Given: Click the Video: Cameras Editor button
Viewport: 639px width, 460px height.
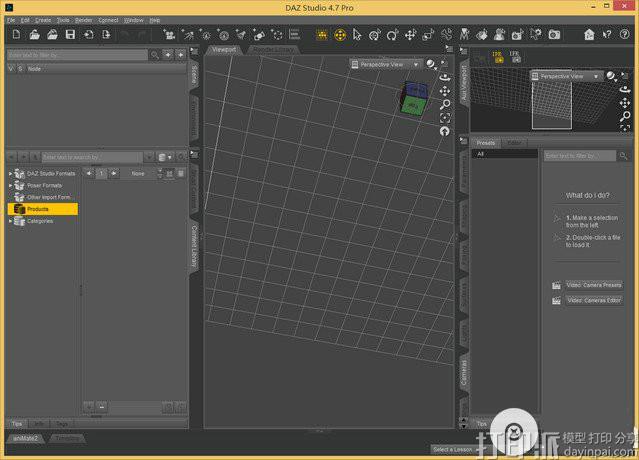Looking at the screenshot, I should [594, 300].
